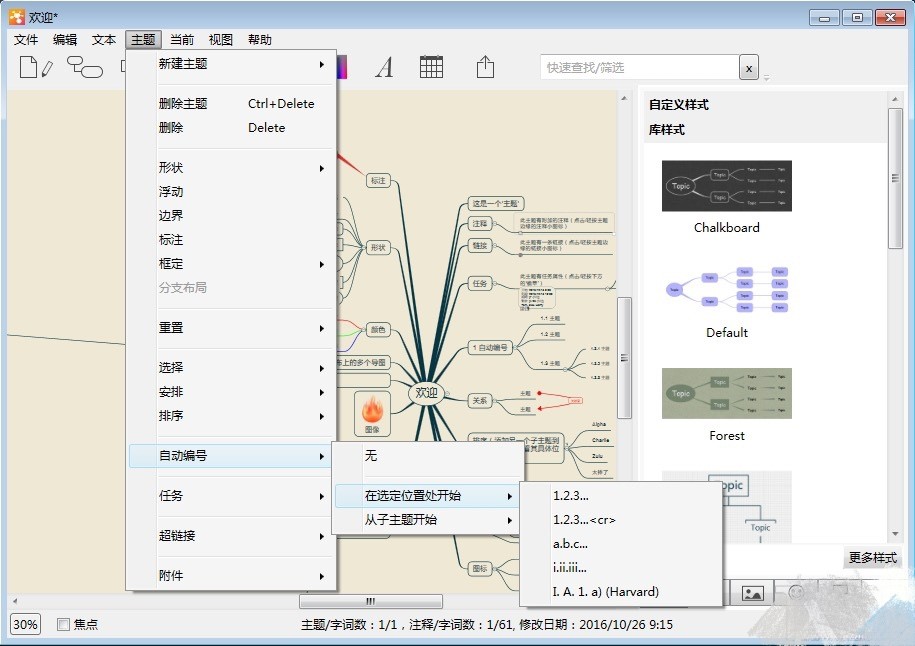Click the calendar grid toolbar icon
This screenshot has height=646, width=915.
tap(431, 67)
